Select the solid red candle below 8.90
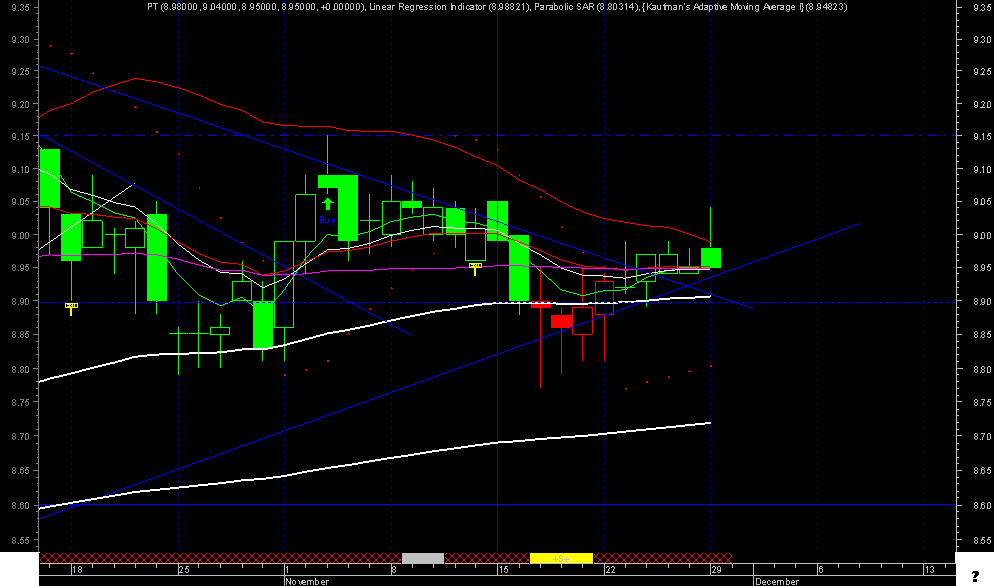 (x=562, y=322)
